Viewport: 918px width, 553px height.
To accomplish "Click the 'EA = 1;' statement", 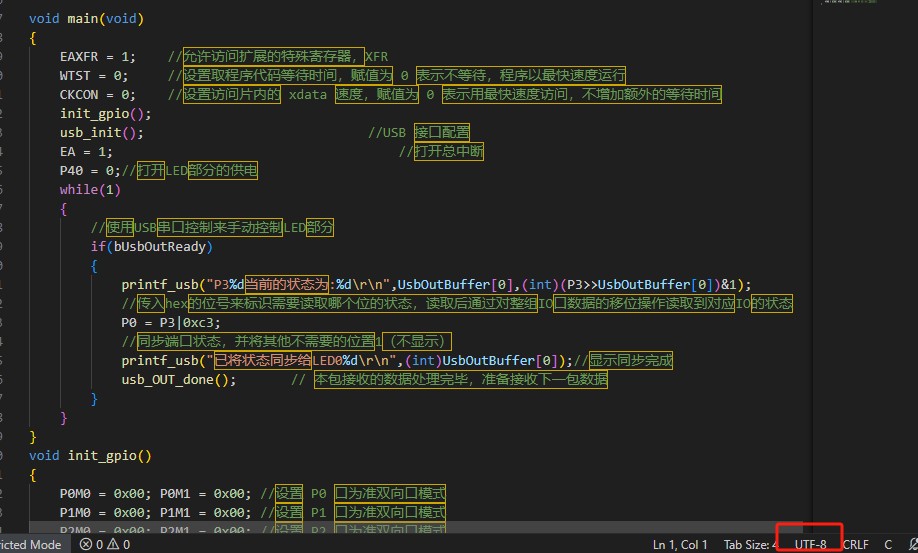I will (86, 152).
